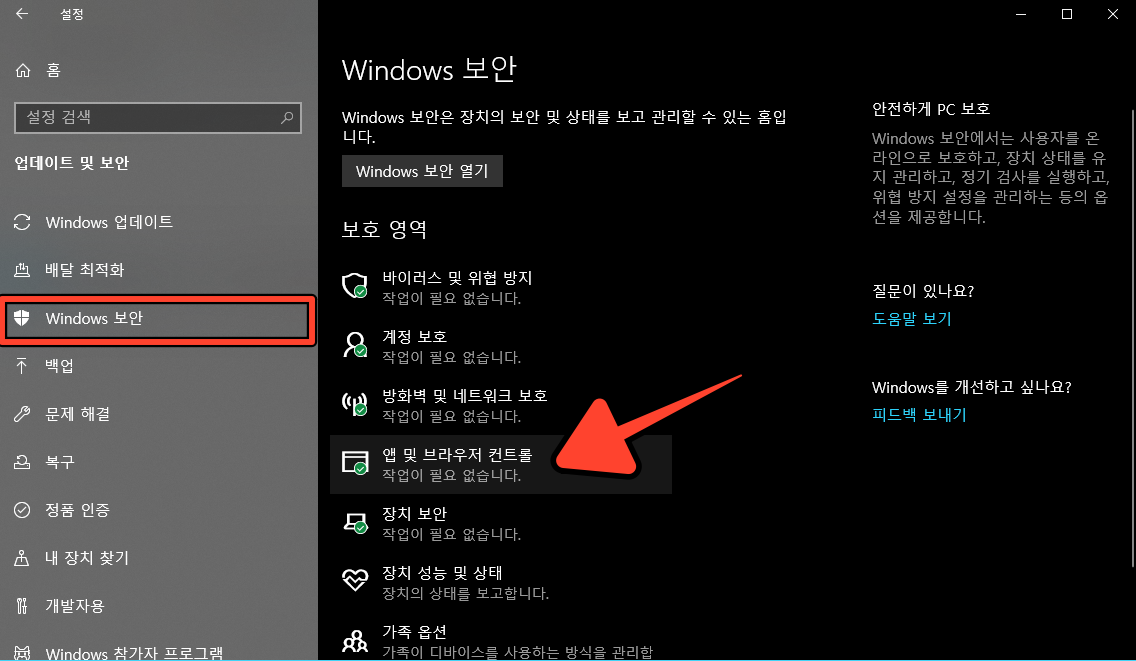Click the Windows를 개선하고 싶나요? heading

[x=972, y=387]
